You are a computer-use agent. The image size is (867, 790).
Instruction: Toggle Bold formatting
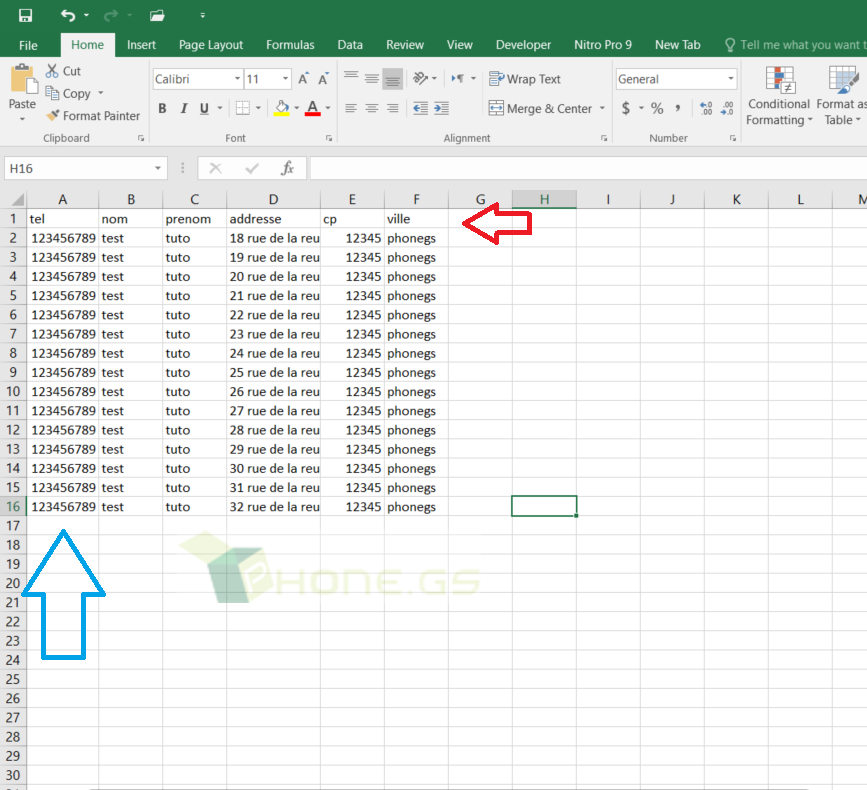tap(162, 108)
